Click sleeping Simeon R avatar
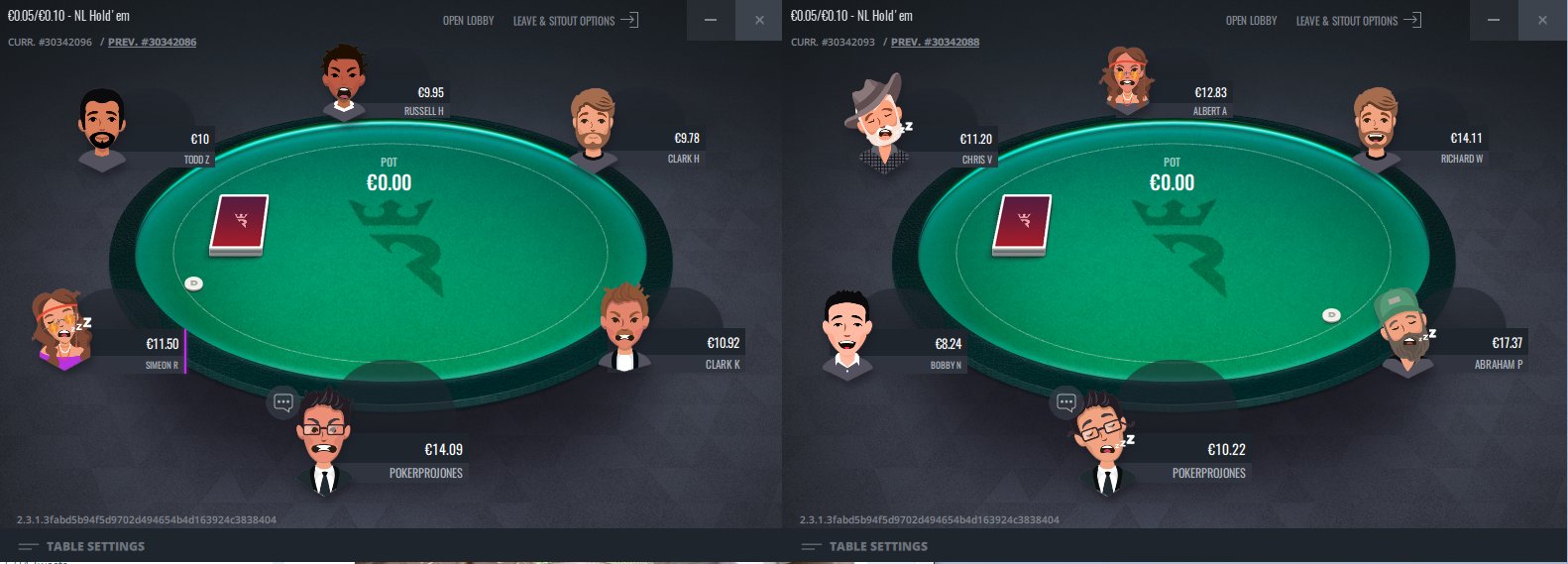1568x564 pixels. (61, 330)
